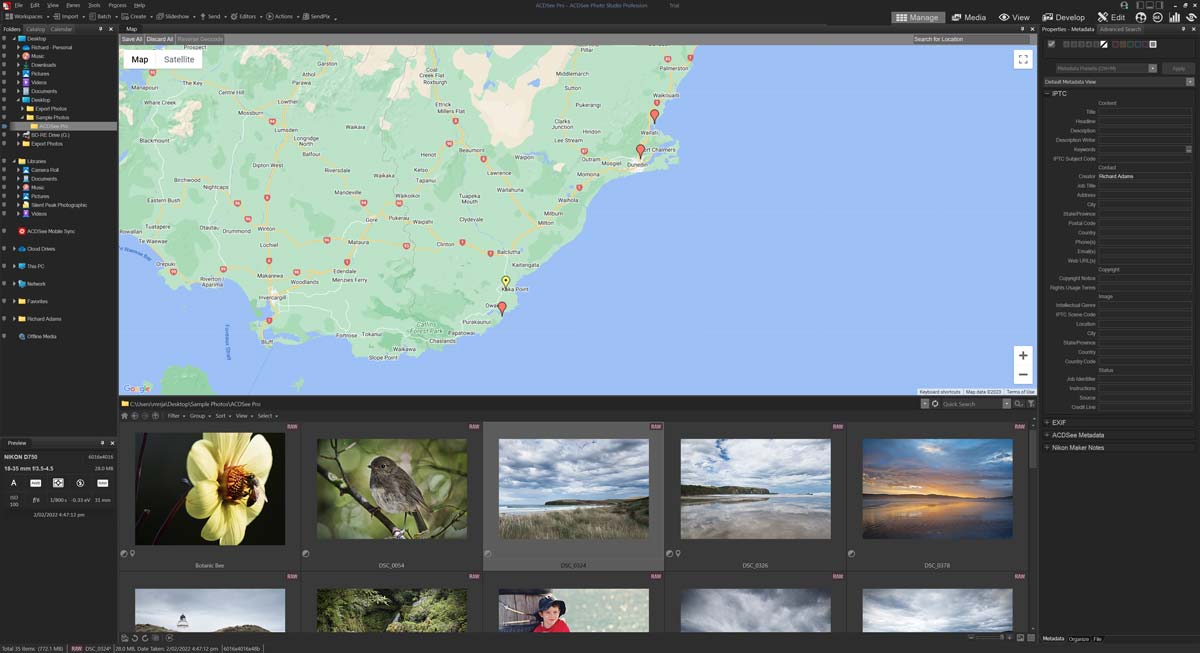Image resolution: width=1200 pixels, height=653 pixels.
Task: Switch to Develop mode
Action: [1063, 17]
